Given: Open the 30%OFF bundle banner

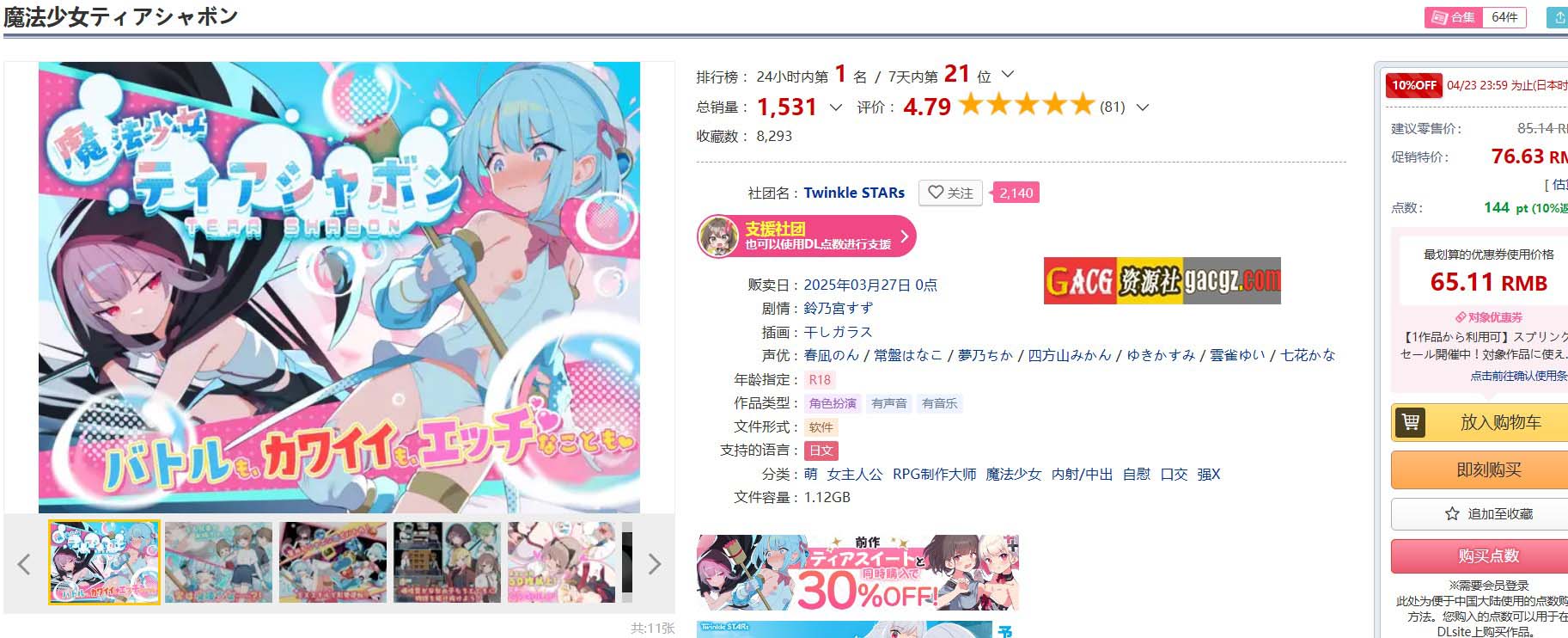Looking at the screenshot, I should point(857,573).
